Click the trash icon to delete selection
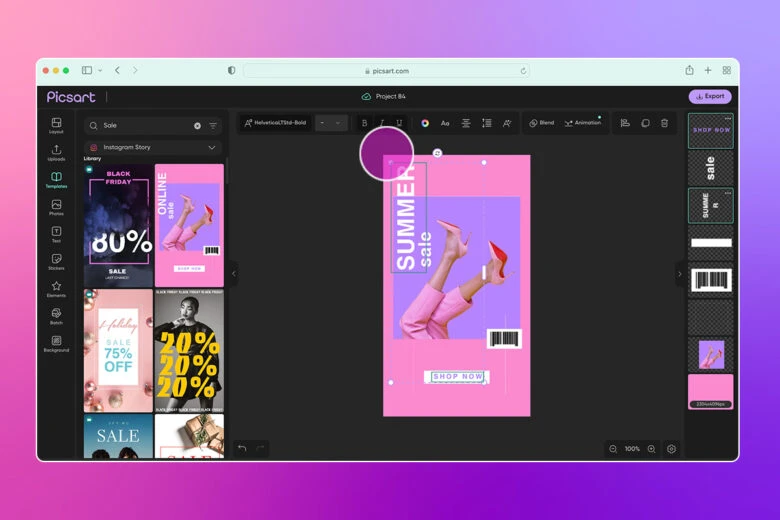 664,123
